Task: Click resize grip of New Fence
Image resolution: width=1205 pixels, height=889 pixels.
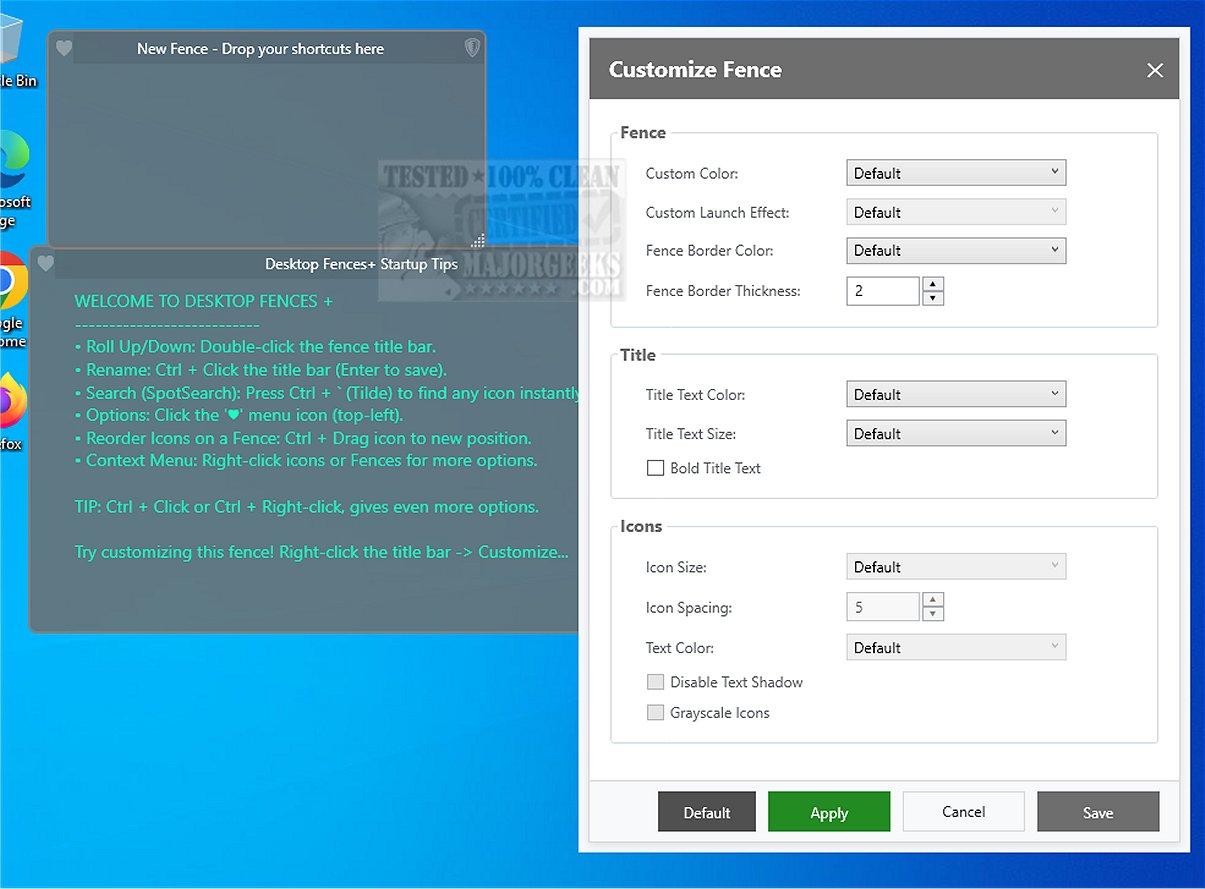Action: pyautogui.click(x=478, y=240)
